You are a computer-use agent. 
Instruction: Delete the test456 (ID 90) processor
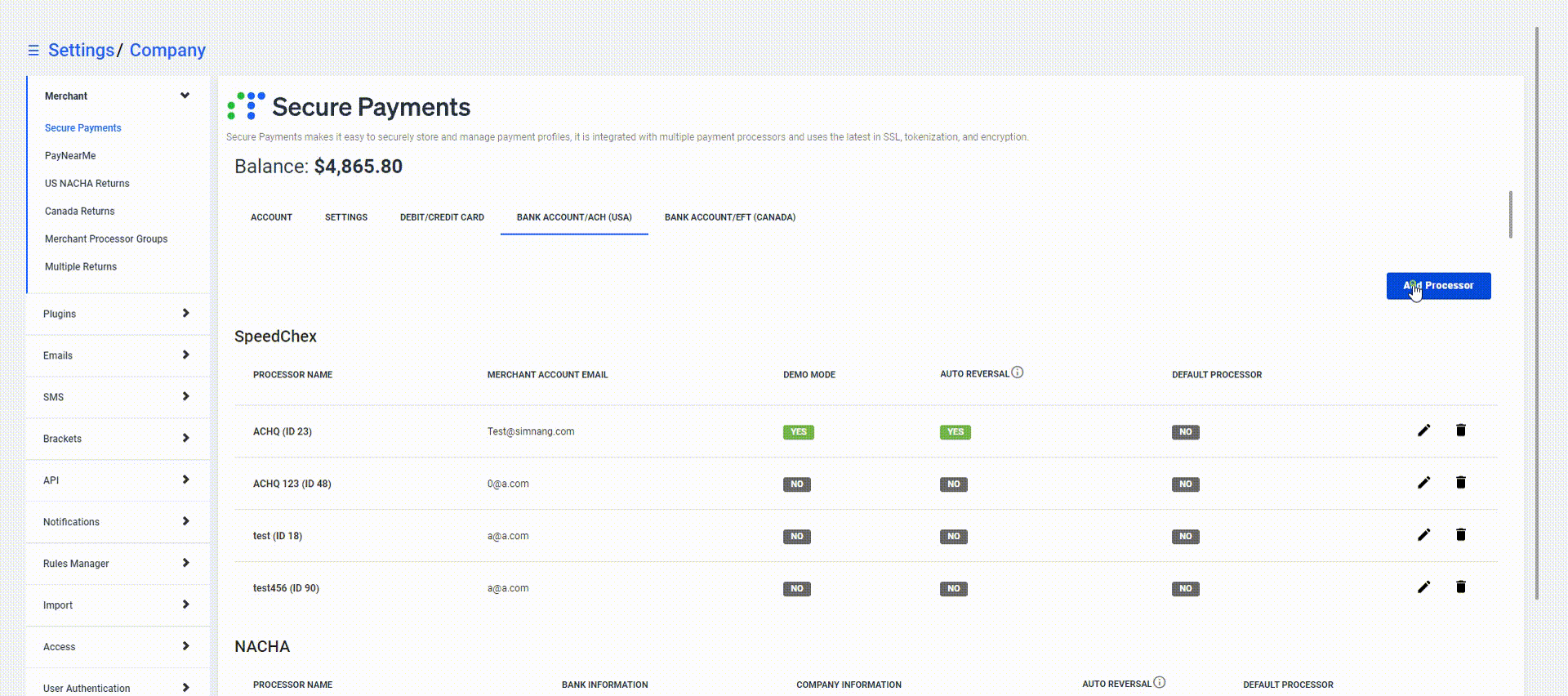tap(1461, 587)
